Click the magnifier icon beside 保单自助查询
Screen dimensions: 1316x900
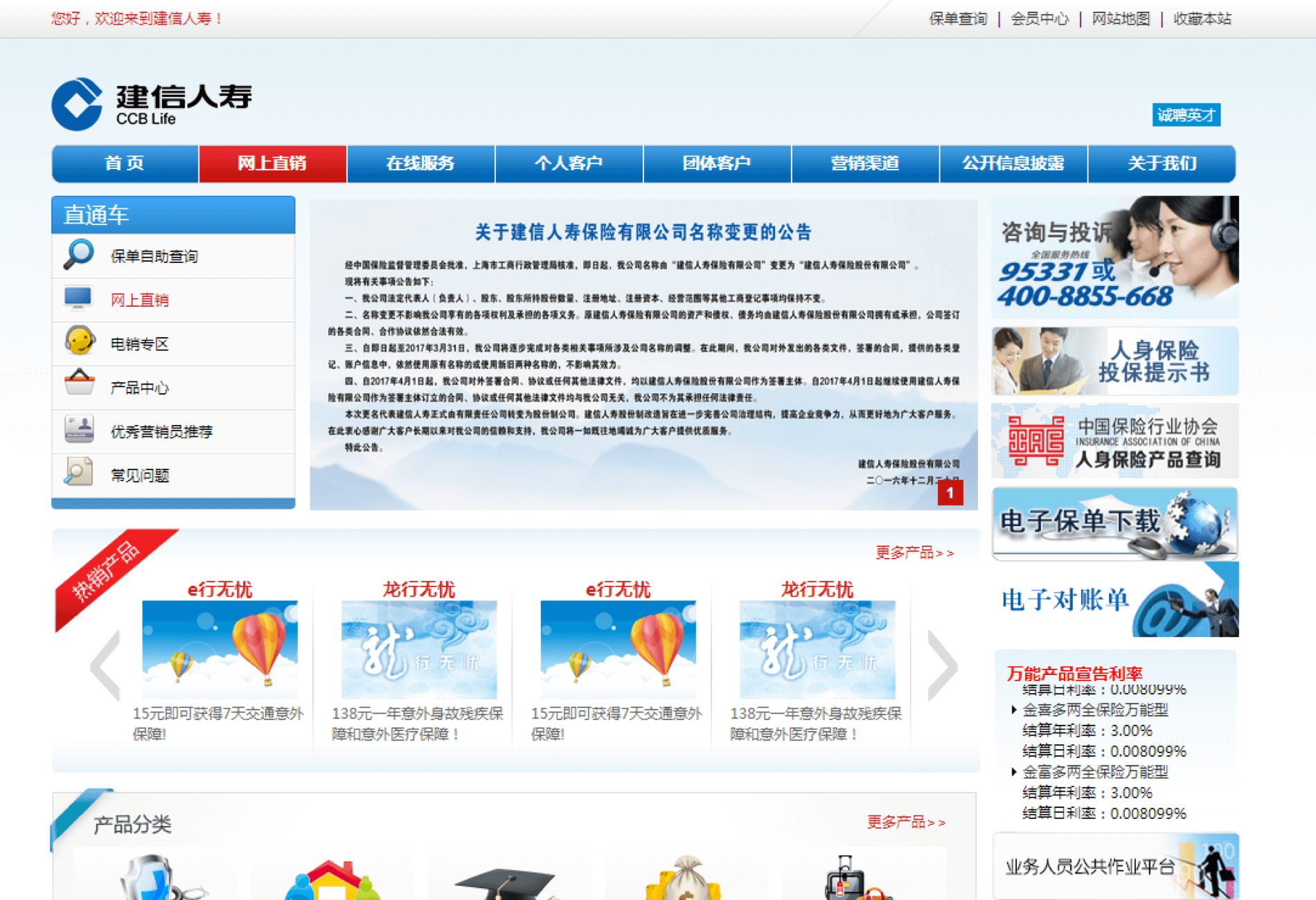[79, 255]
